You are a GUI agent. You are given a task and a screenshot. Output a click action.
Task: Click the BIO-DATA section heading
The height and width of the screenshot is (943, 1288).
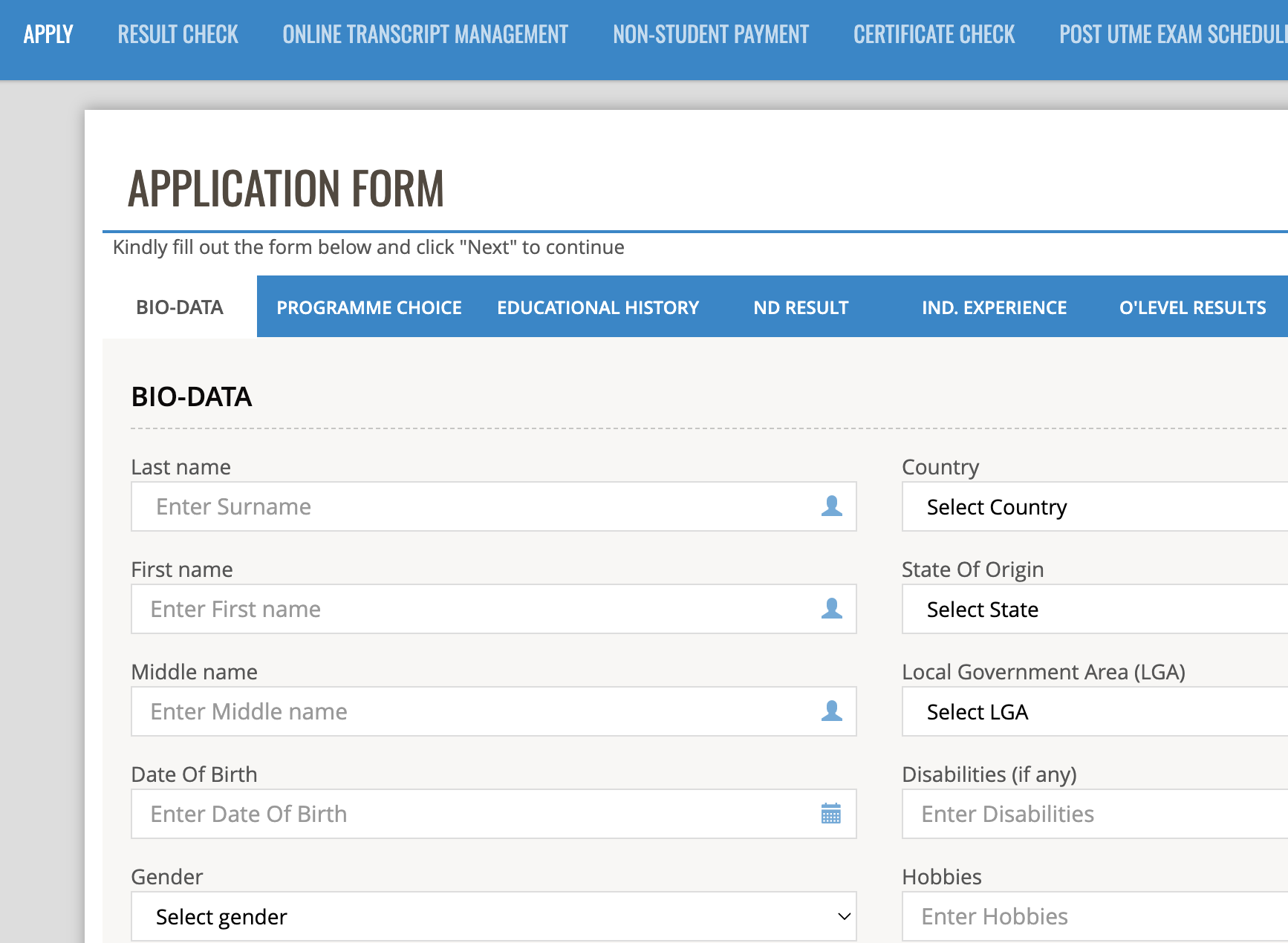click(192, 397)
